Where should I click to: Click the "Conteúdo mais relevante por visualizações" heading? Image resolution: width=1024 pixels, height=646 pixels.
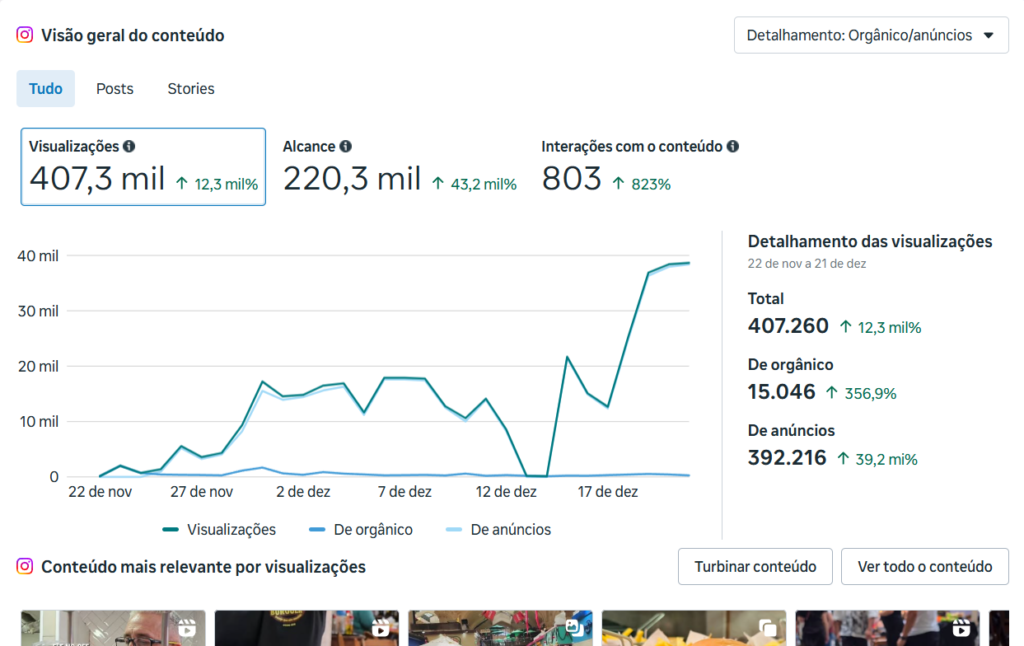coord(203,567)
